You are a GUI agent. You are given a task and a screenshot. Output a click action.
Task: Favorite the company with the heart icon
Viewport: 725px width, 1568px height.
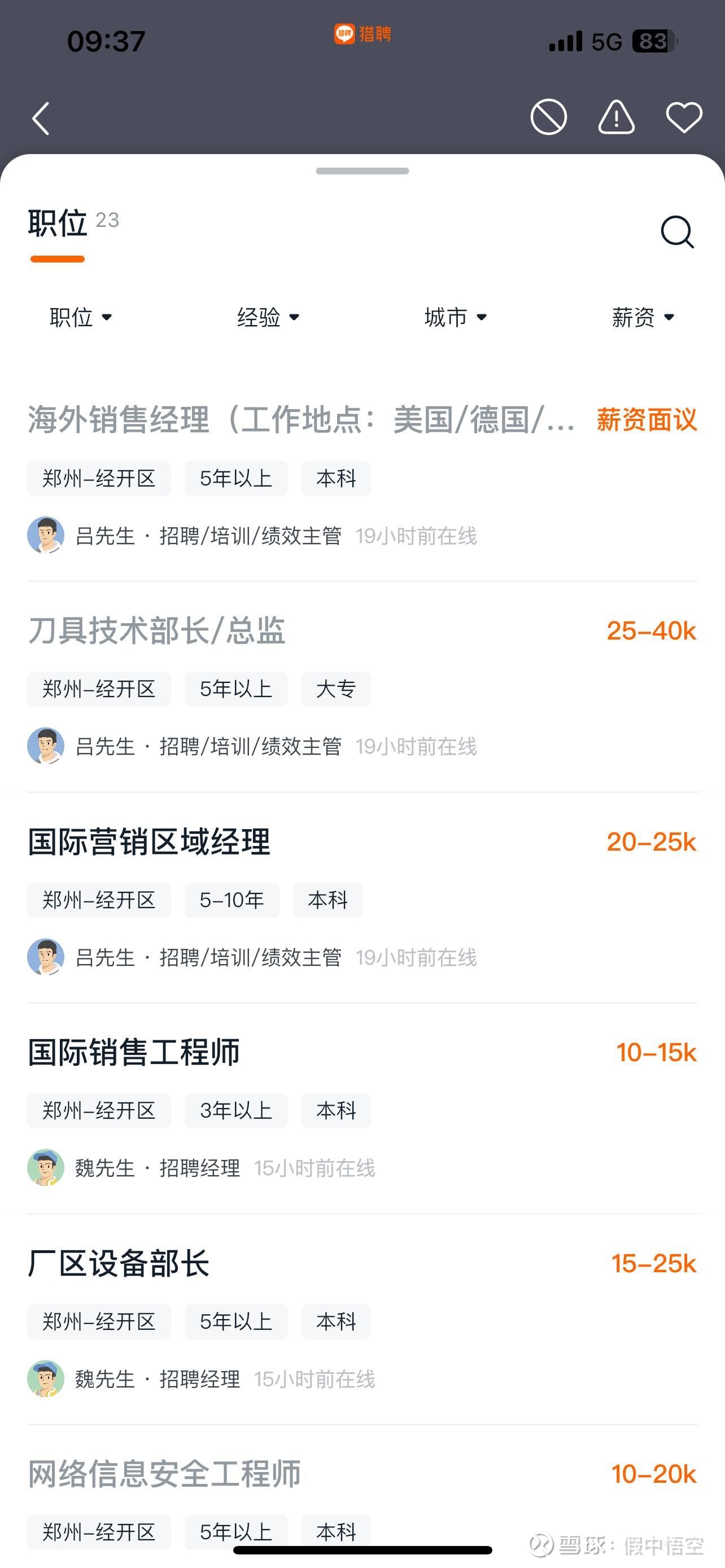point(684,117)
